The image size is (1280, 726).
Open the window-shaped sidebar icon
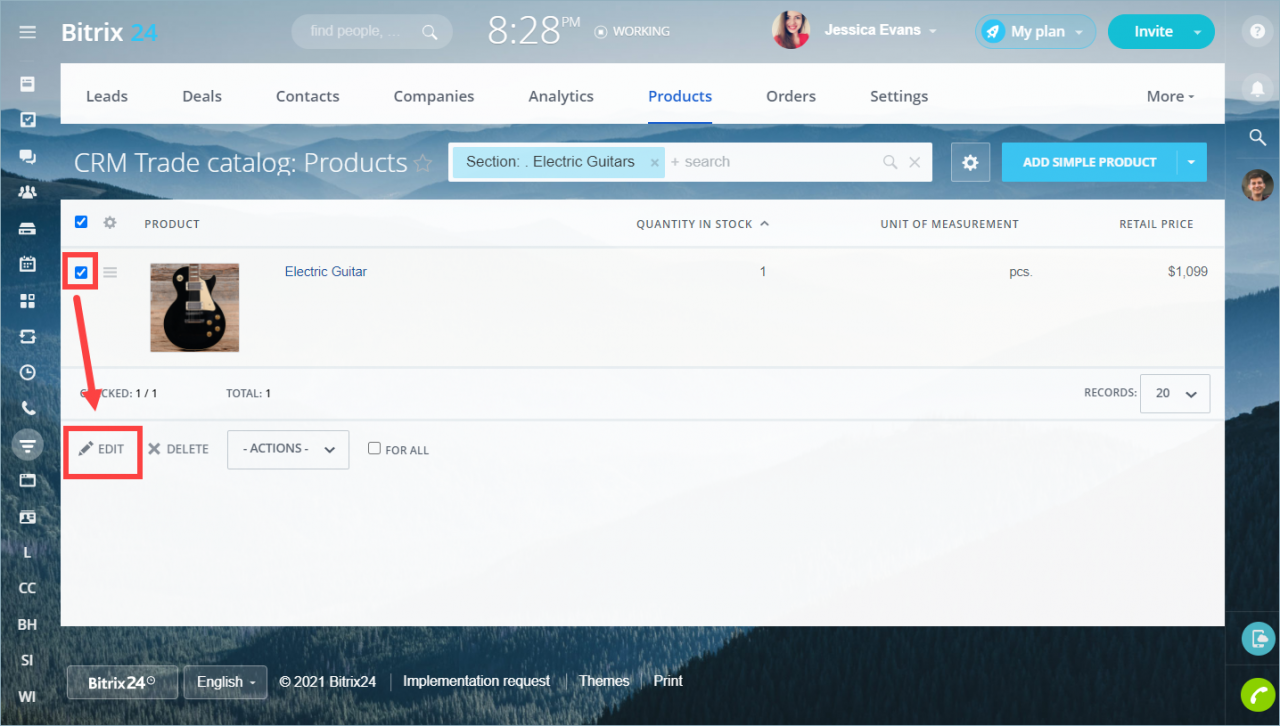pyautogui.click(x=27, y=480)
